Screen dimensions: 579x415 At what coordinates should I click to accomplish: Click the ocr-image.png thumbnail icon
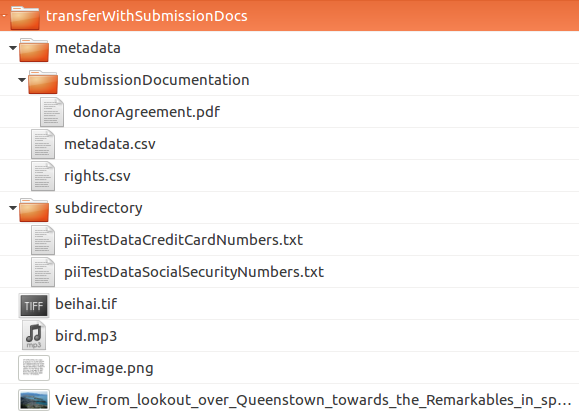[34, 368]
